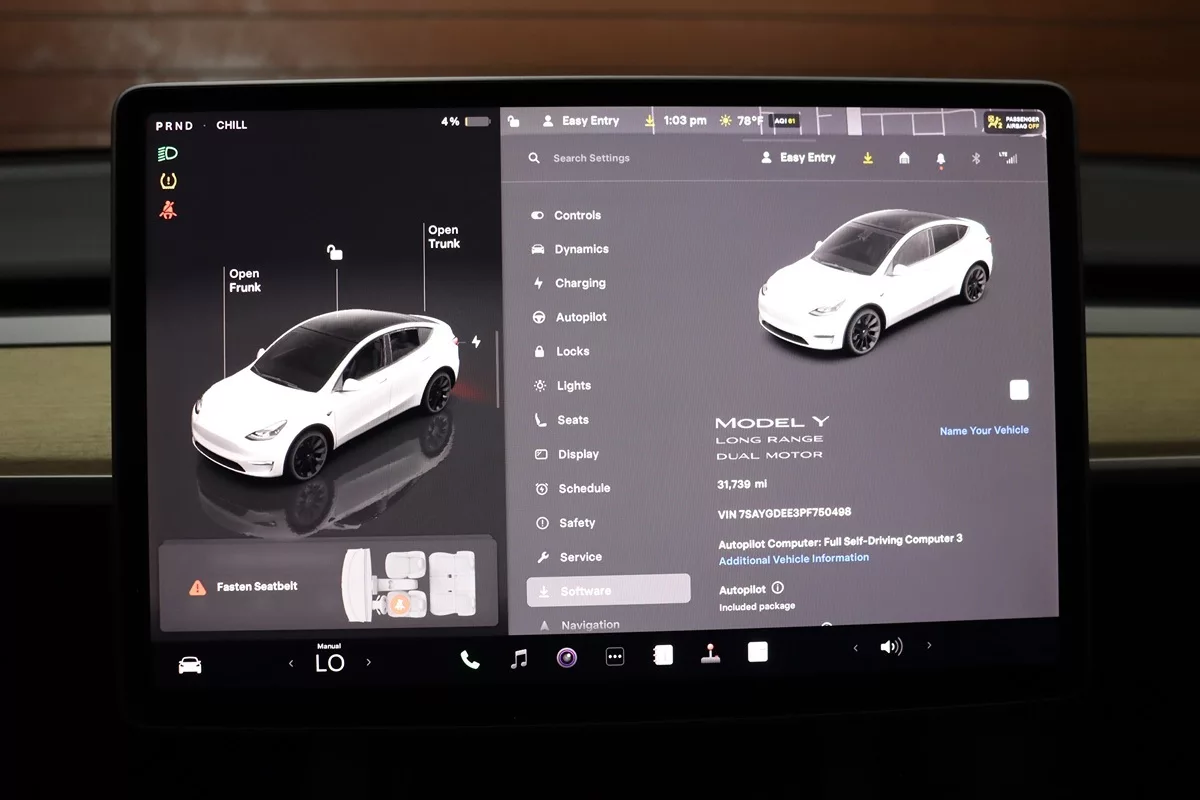Open Easy Entry profile menu beside search
The image size is (1200, 800).
[x=798, y=158]
